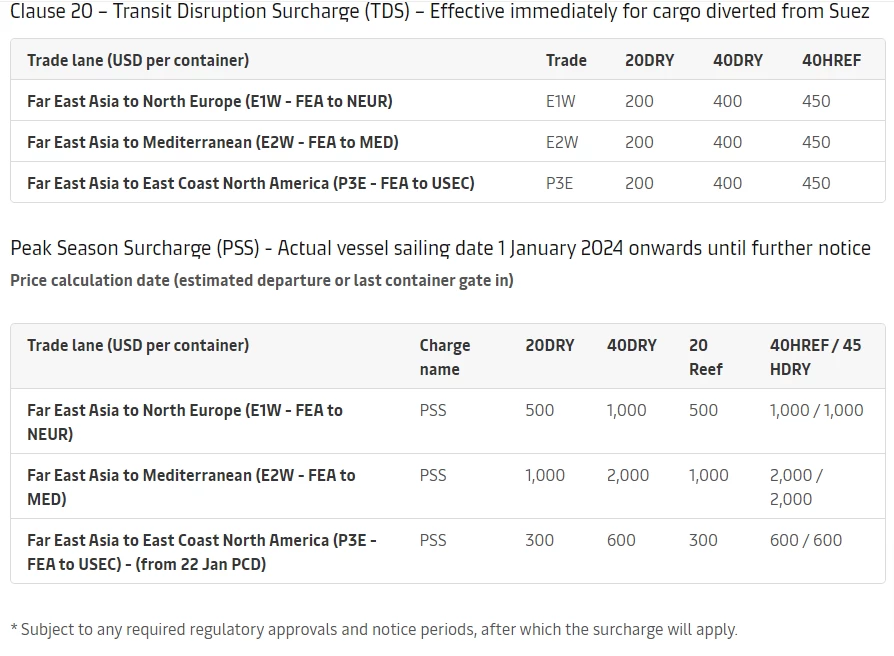894x656 pixels.
Task: Click the Peak Season Surcharge heading
Action: 440,248
